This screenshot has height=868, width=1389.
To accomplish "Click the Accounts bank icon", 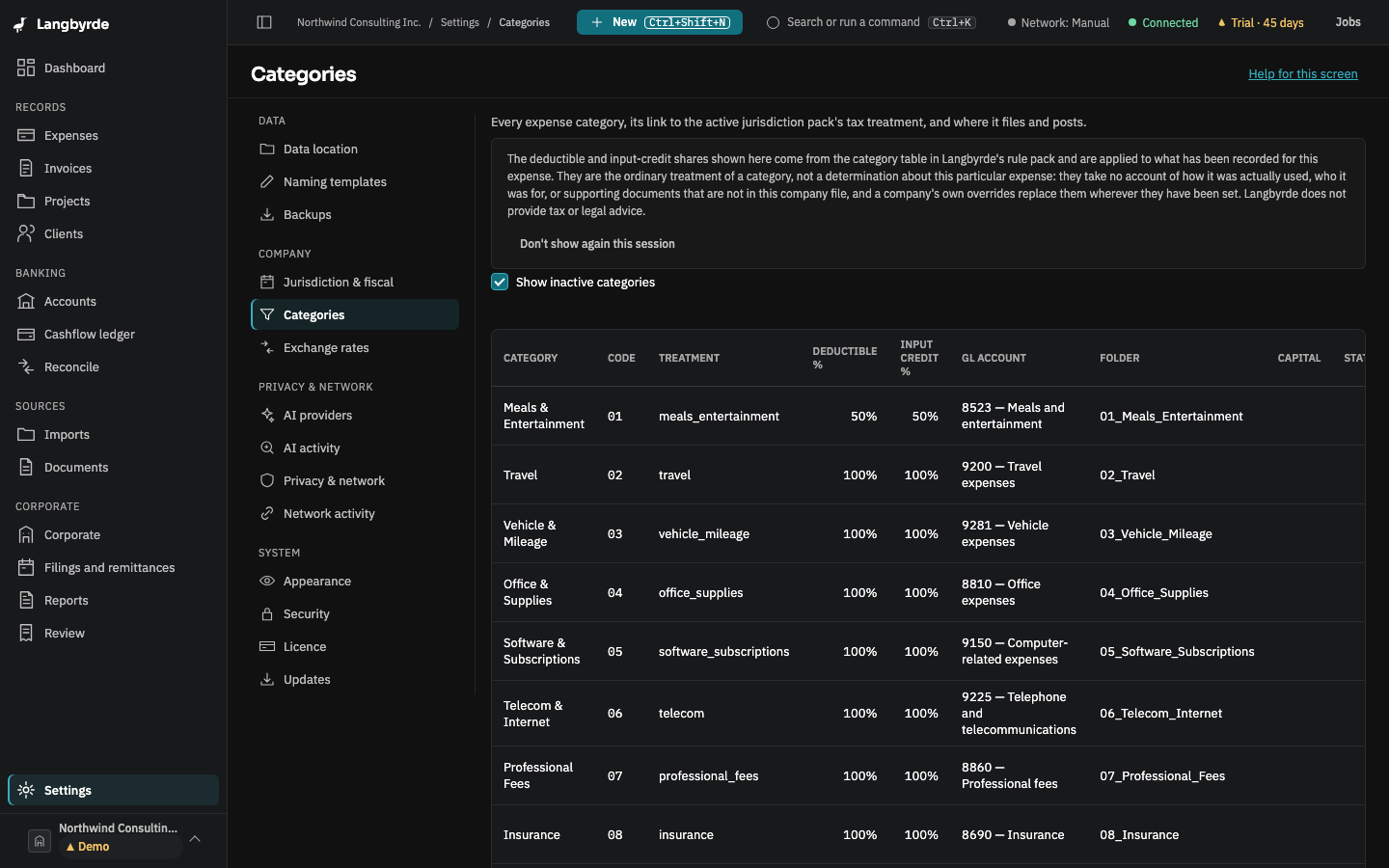I will 26,301.
